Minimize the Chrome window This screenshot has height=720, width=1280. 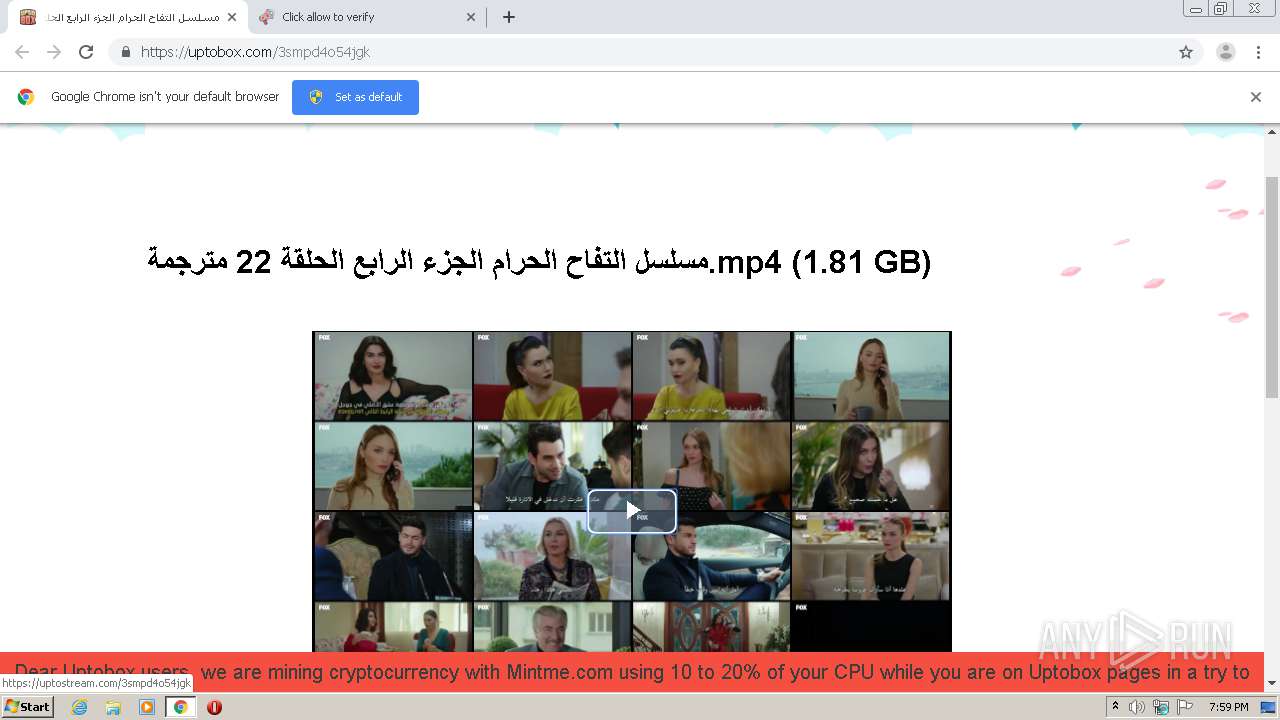point(1196,9)
